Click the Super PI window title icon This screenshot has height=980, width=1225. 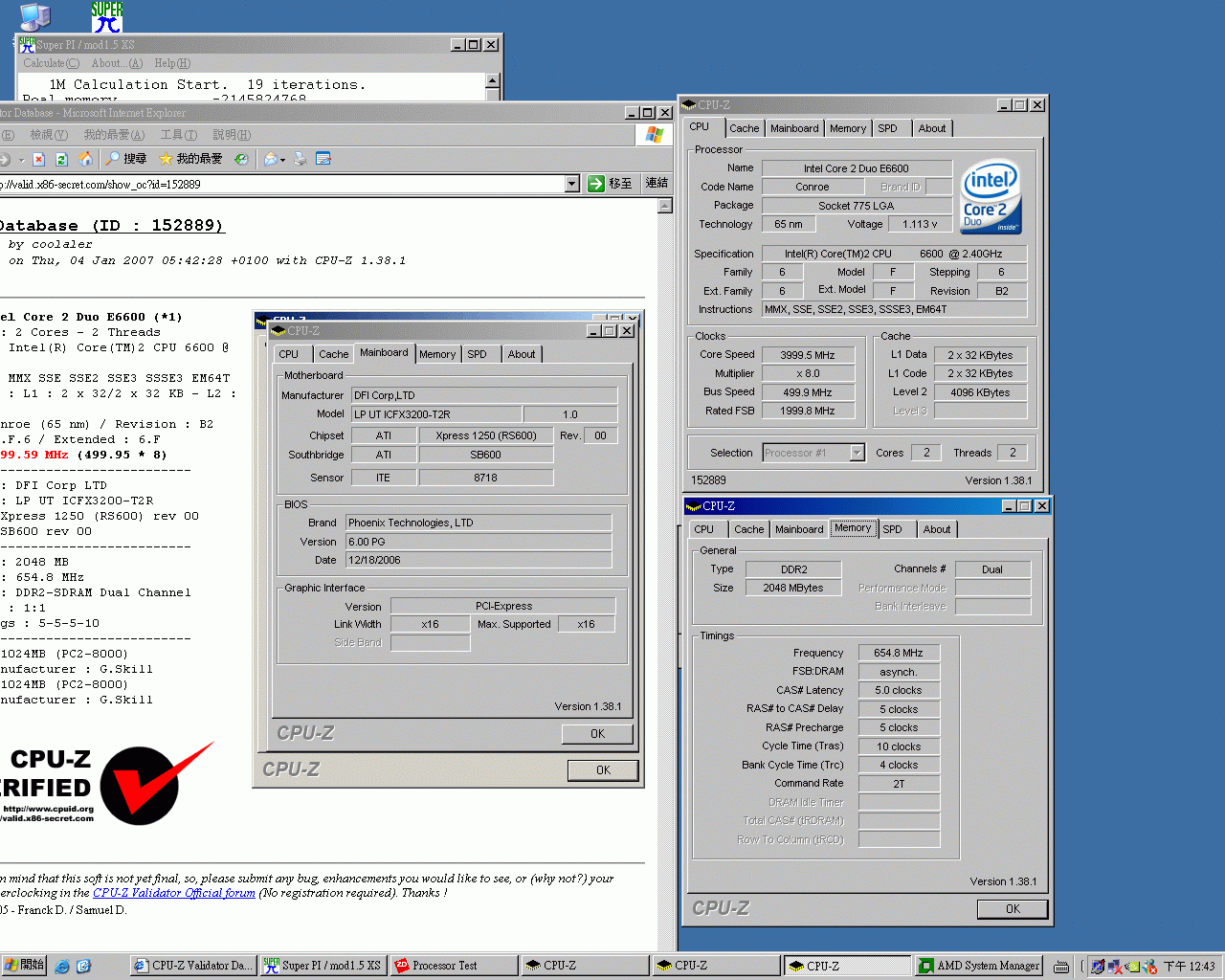(28, 44)
